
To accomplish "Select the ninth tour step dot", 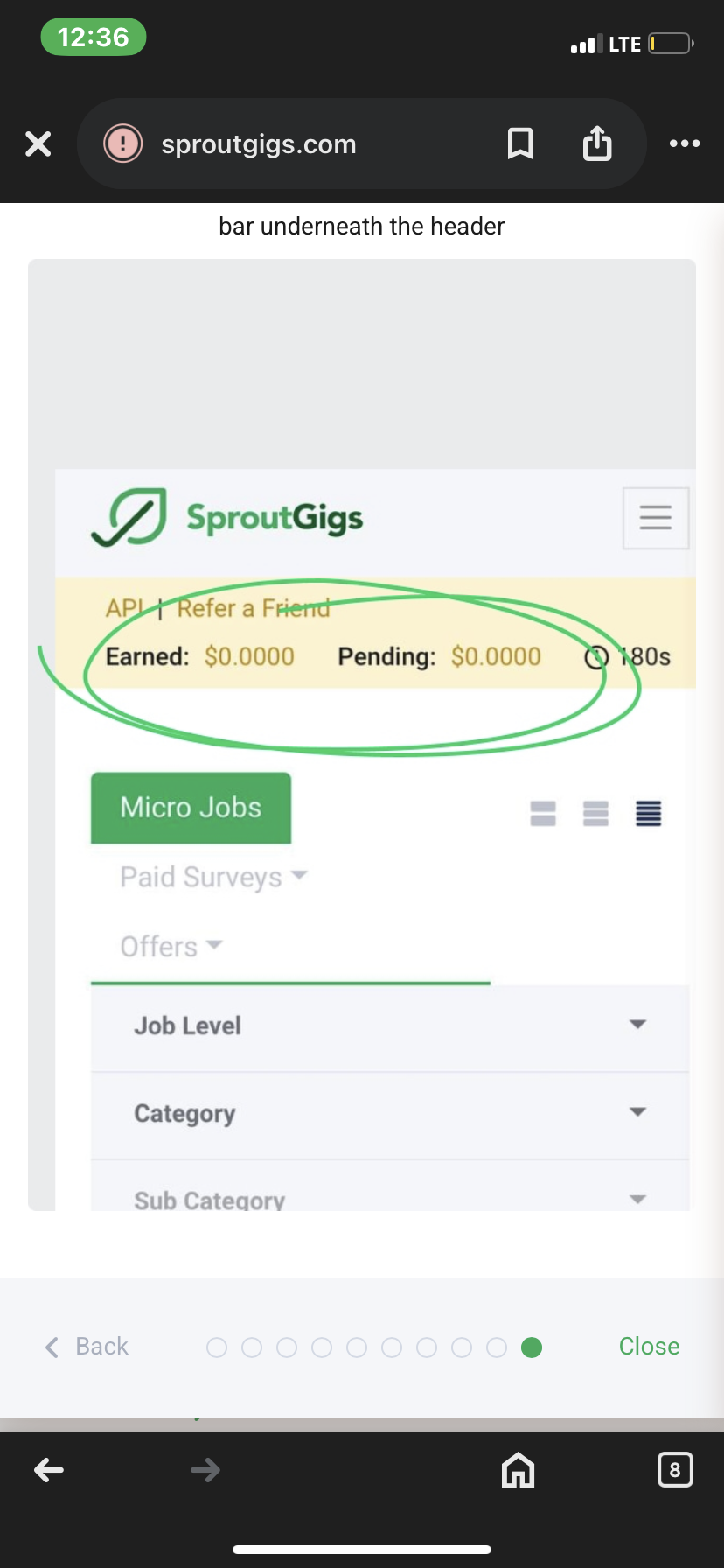I will [x=497, y=1347].
